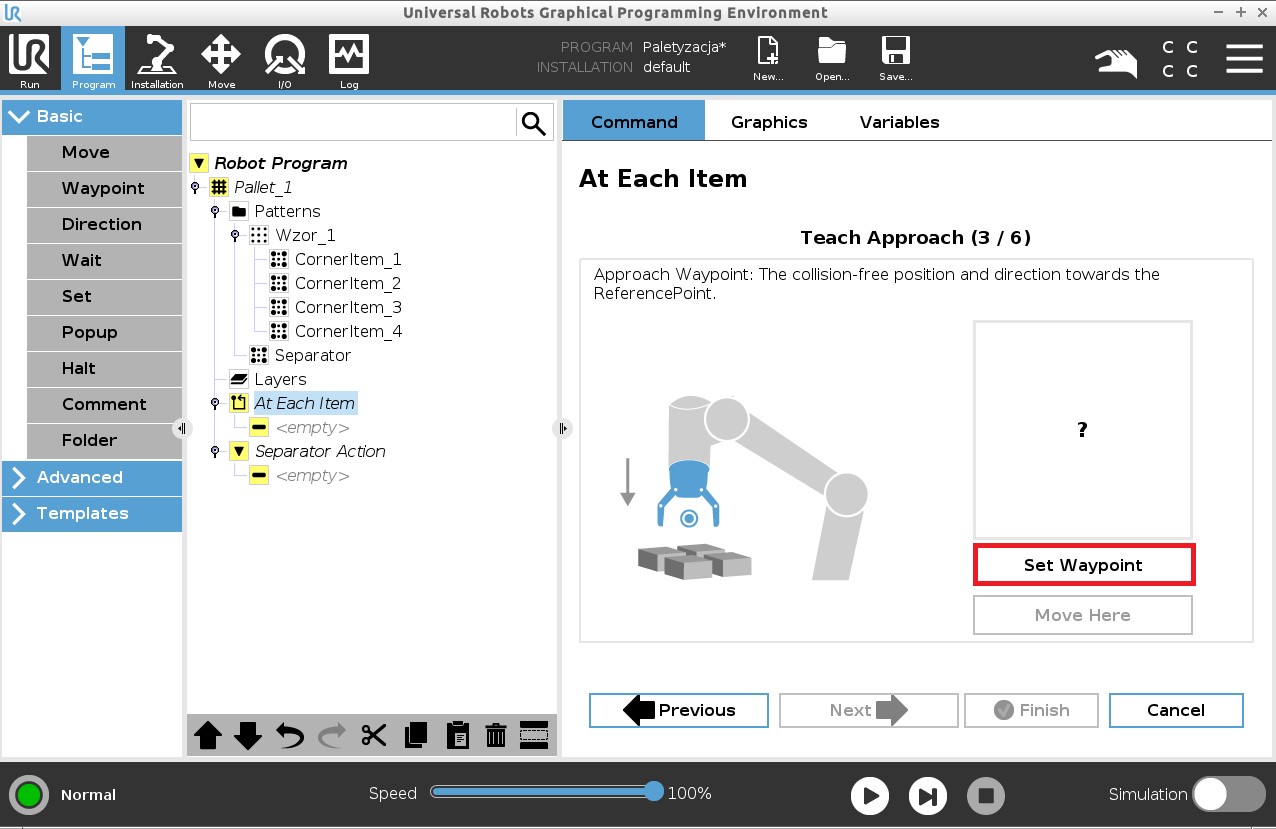
Task: Select CornerItem_2 in the tree
Action: pos(347,283)
